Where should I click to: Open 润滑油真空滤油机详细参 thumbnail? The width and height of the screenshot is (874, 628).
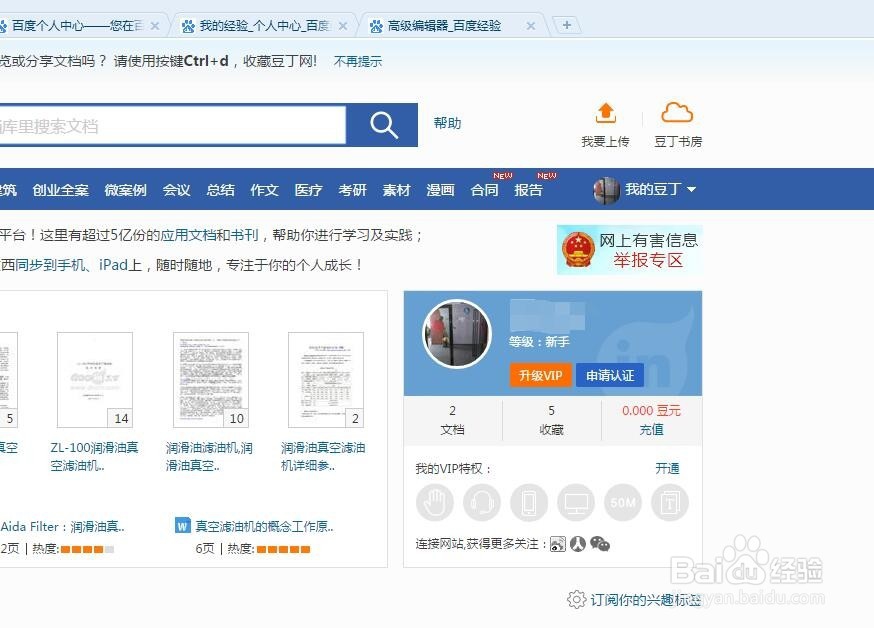[326, 380]
